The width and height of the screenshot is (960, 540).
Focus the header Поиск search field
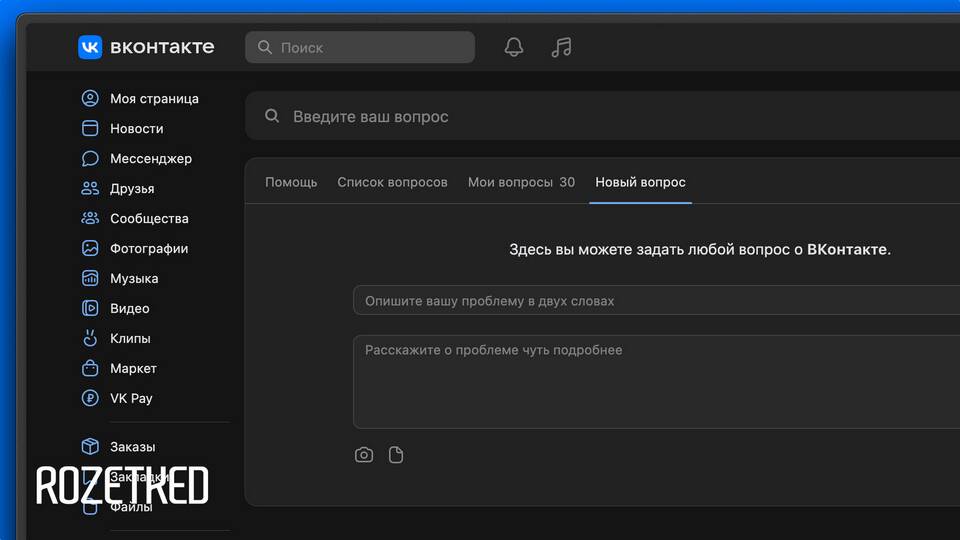tap(360, 47)
